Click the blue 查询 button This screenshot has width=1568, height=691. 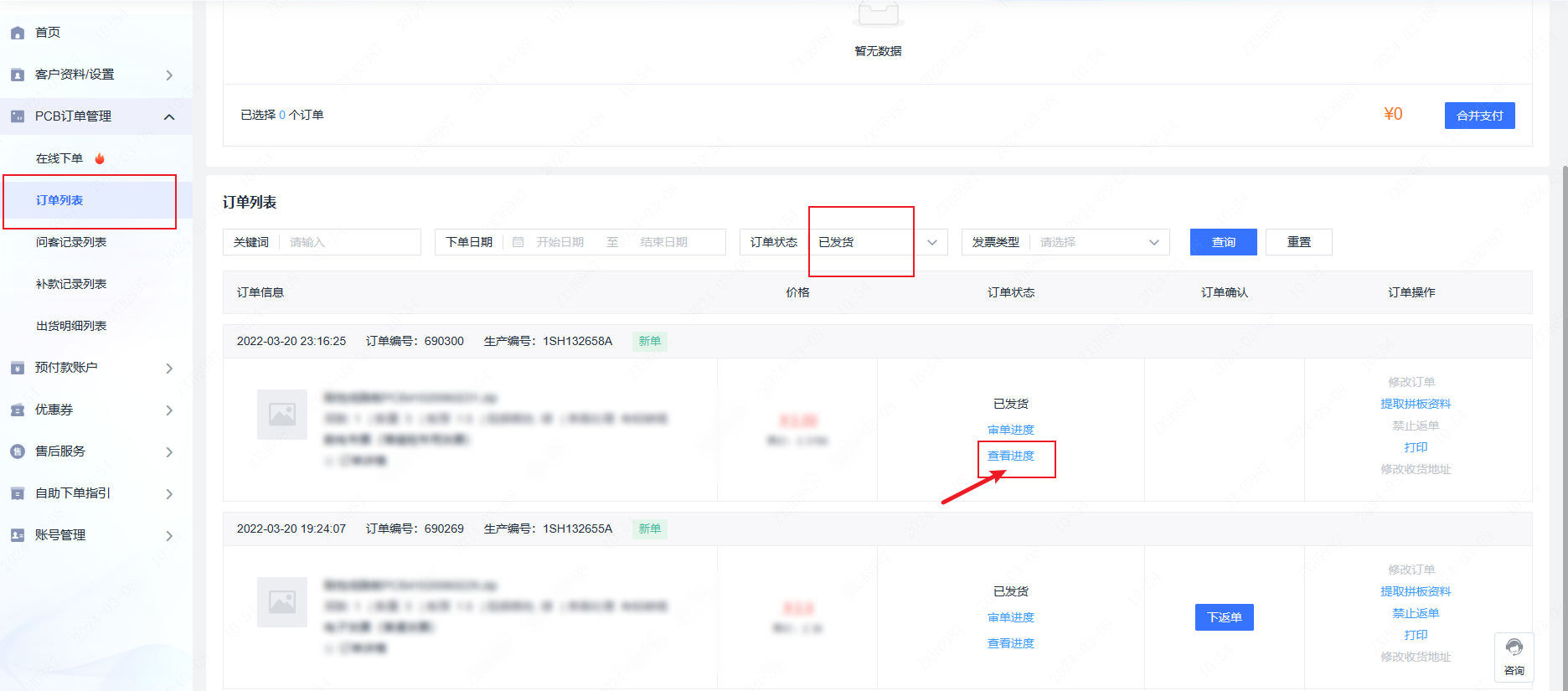tap(1223, 242)
